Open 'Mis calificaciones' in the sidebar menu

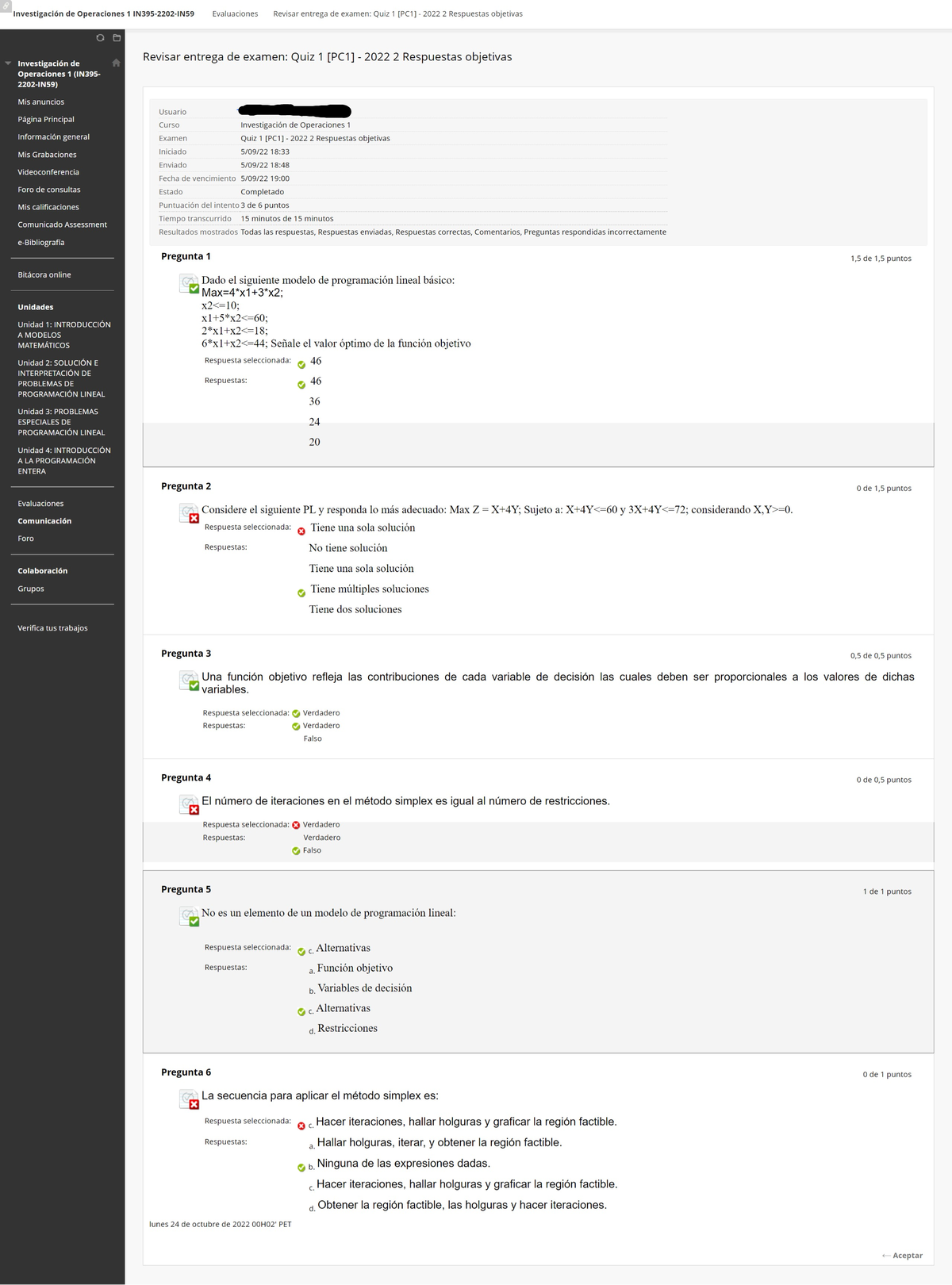click(48, 207)
